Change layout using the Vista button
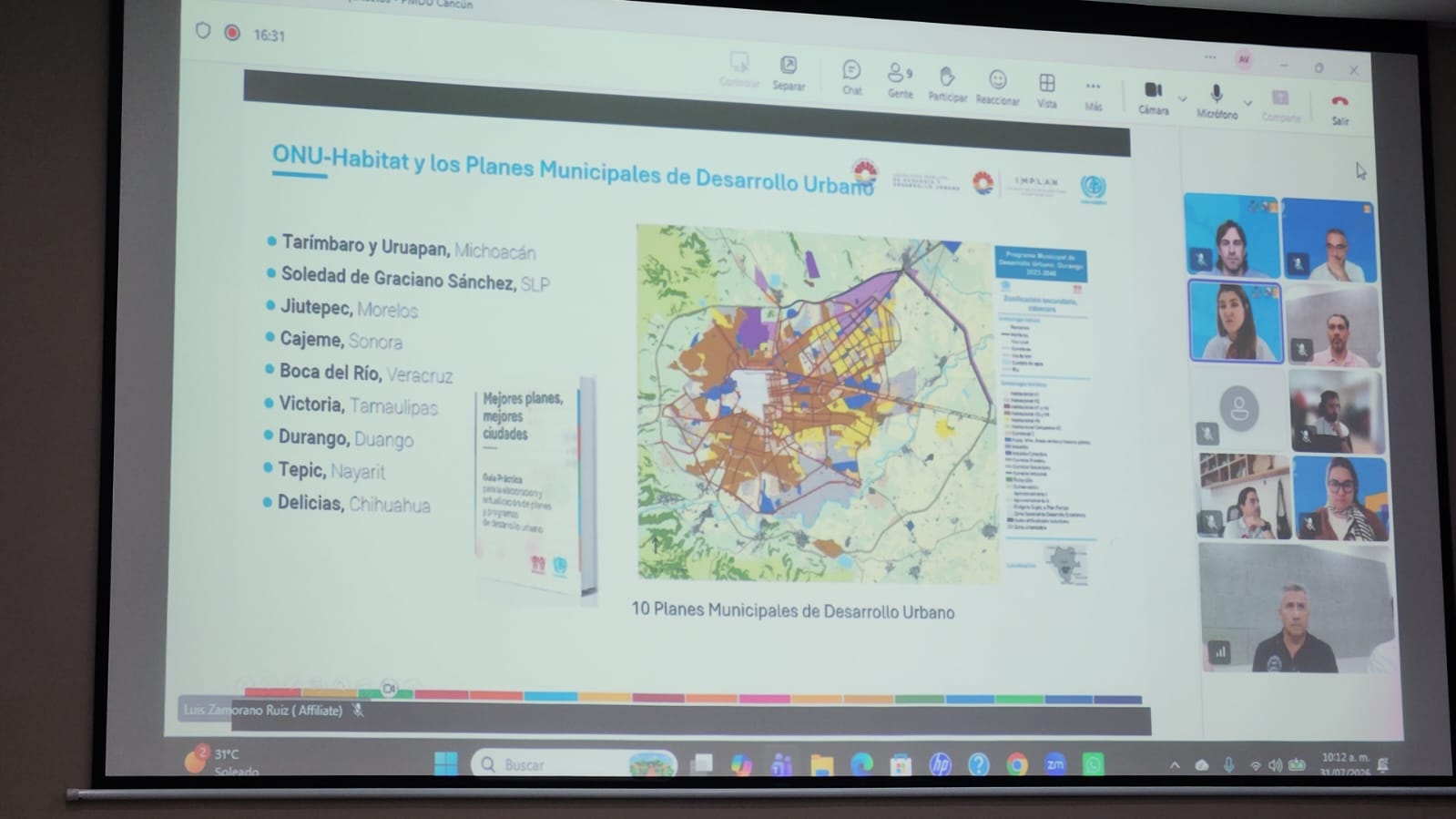Screen dimensions: 1456x819 click(x=1047, y=90)
